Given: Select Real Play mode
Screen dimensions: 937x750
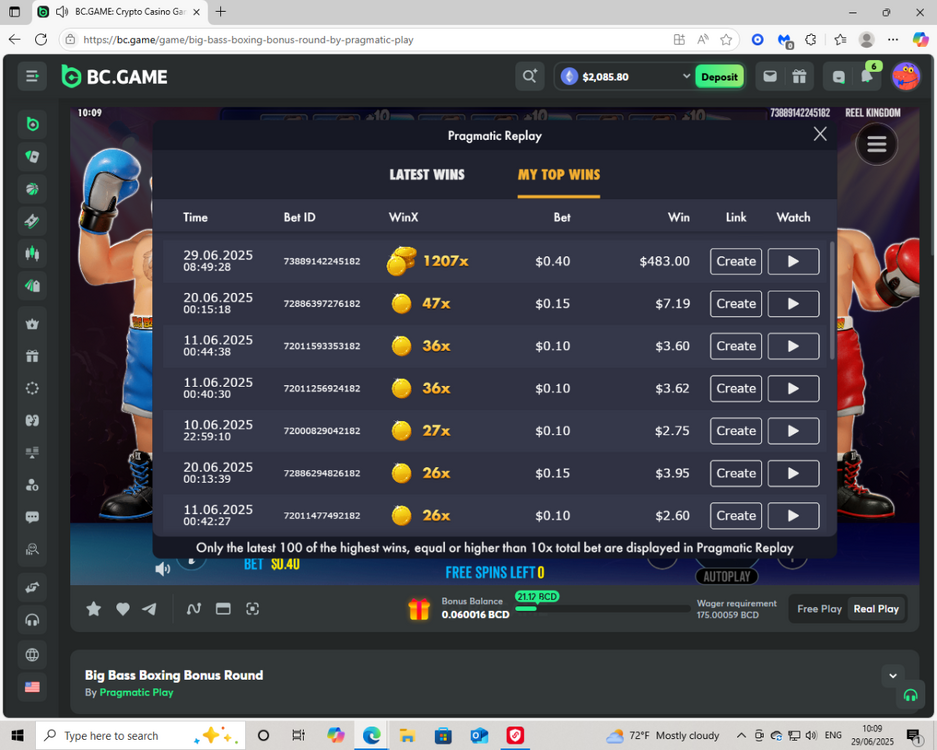Looking at the screenshot, I should point(875,609).
